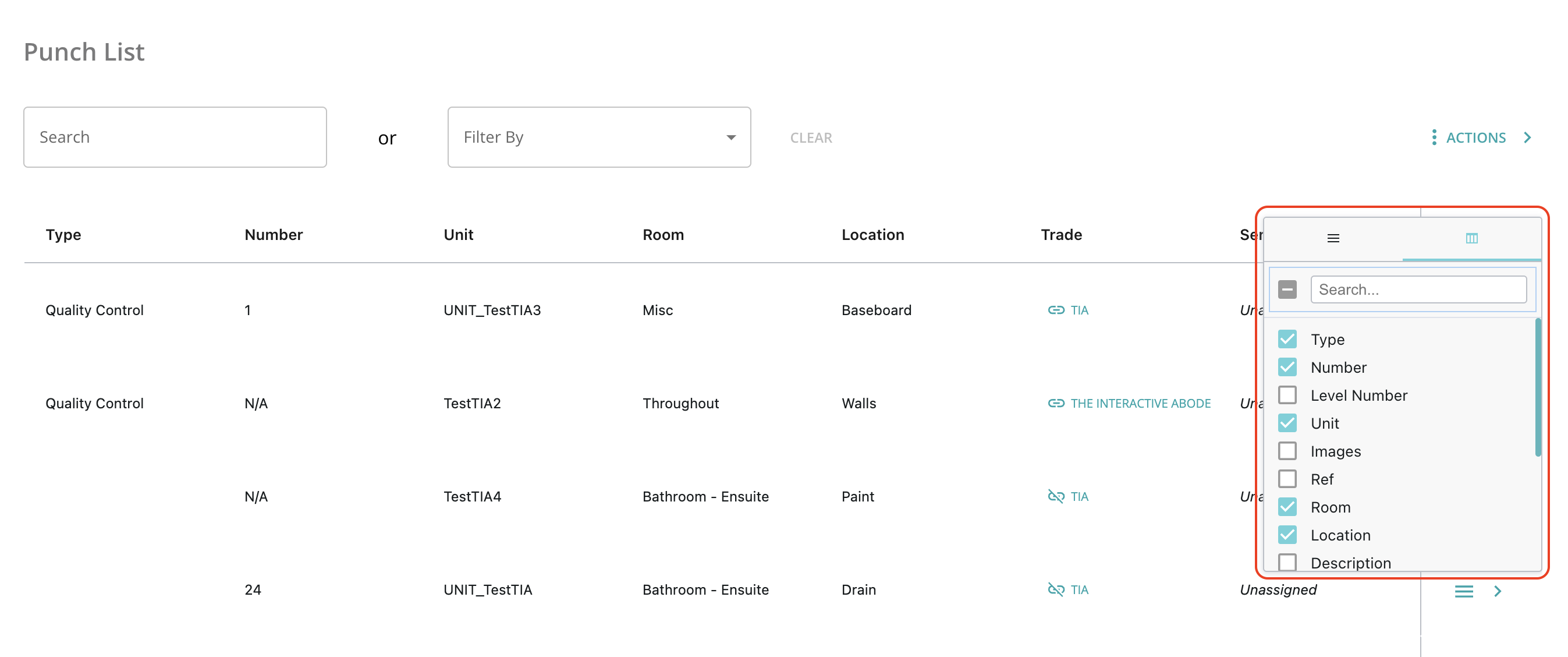Viewport: 1568px width, 657px height.
Task: Enable the Level Number column checkbox
Action: pyautogui.click(x=1287, y=395)
